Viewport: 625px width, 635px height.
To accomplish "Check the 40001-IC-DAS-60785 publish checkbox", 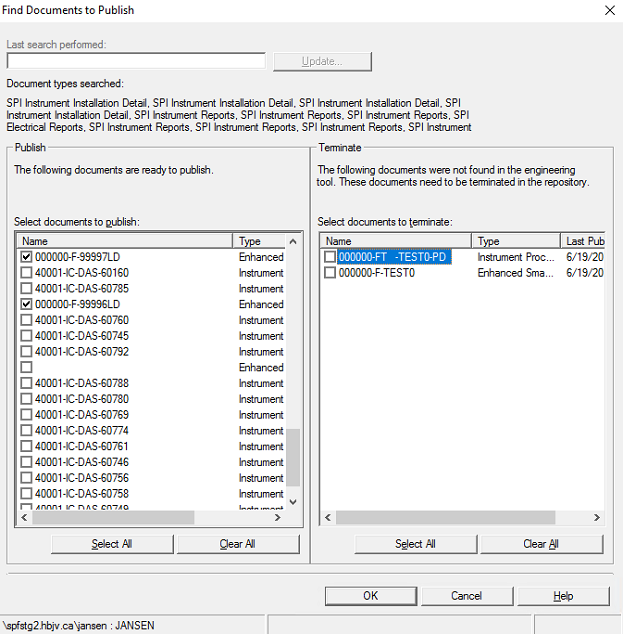I will (27, 289).
